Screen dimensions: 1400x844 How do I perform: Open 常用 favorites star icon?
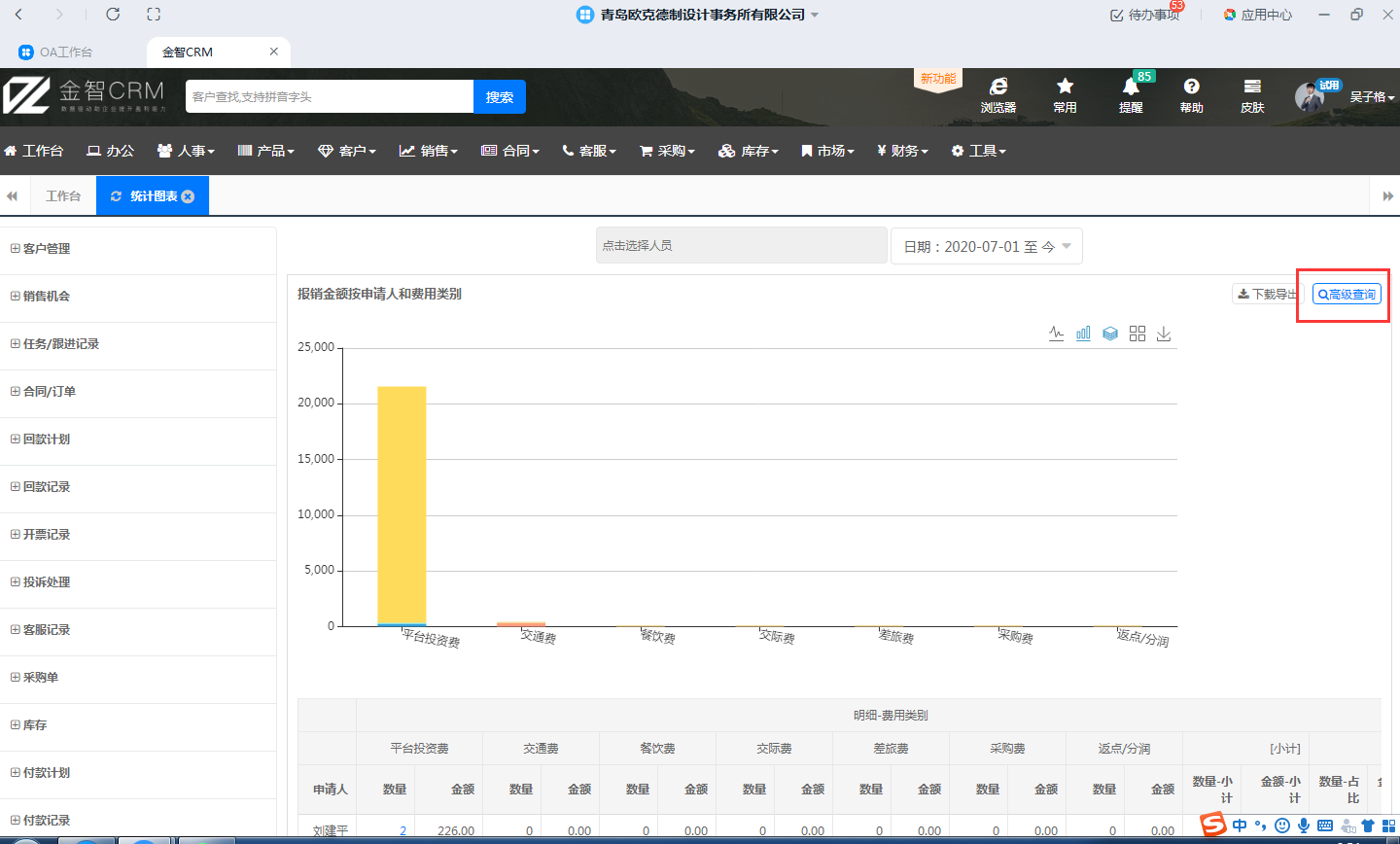point(1065,95)
